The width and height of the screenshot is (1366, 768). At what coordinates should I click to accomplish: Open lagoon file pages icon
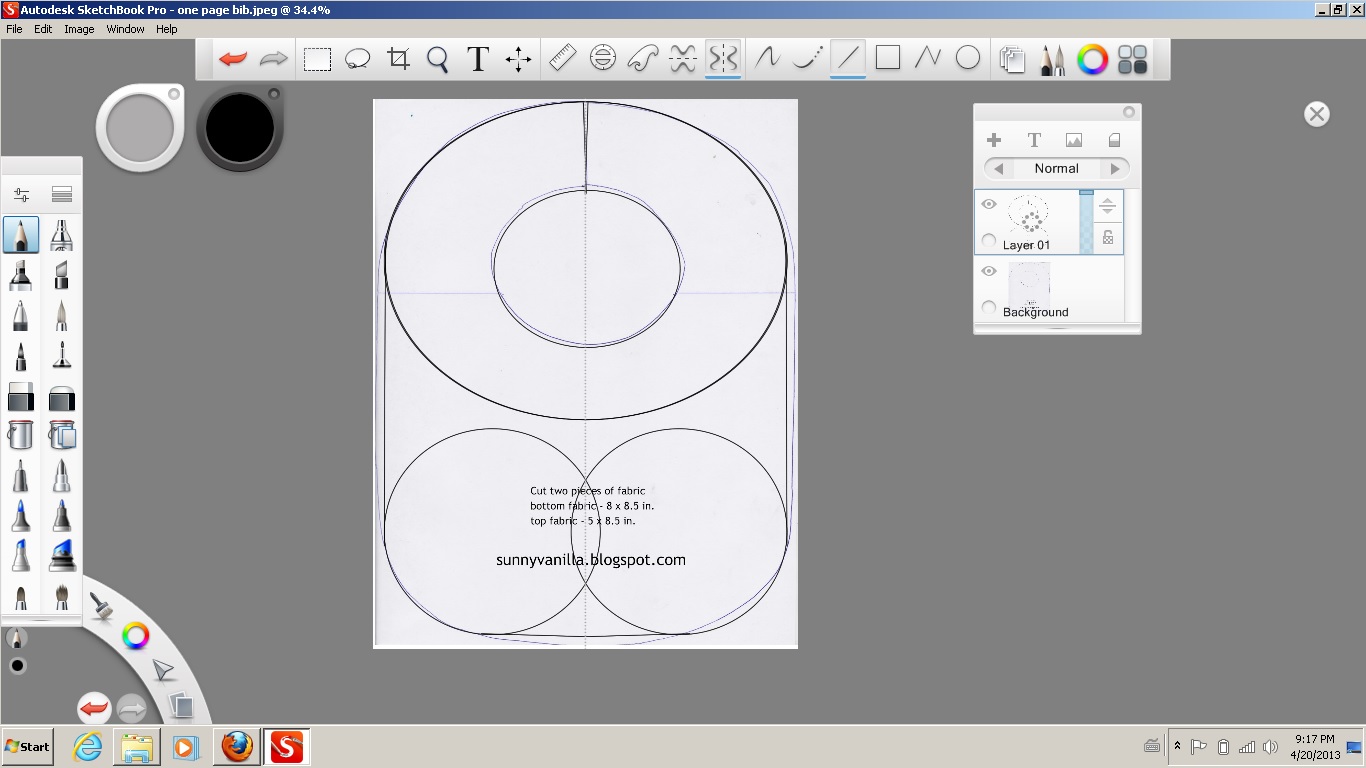point(181,706)
